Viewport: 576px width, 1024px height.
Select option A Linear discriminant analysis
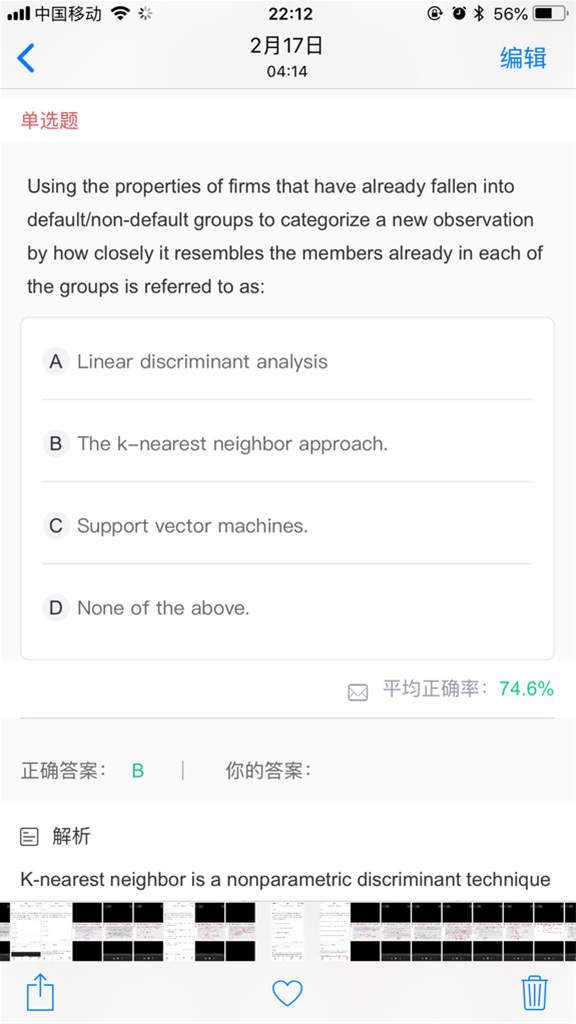click(287, 361)
